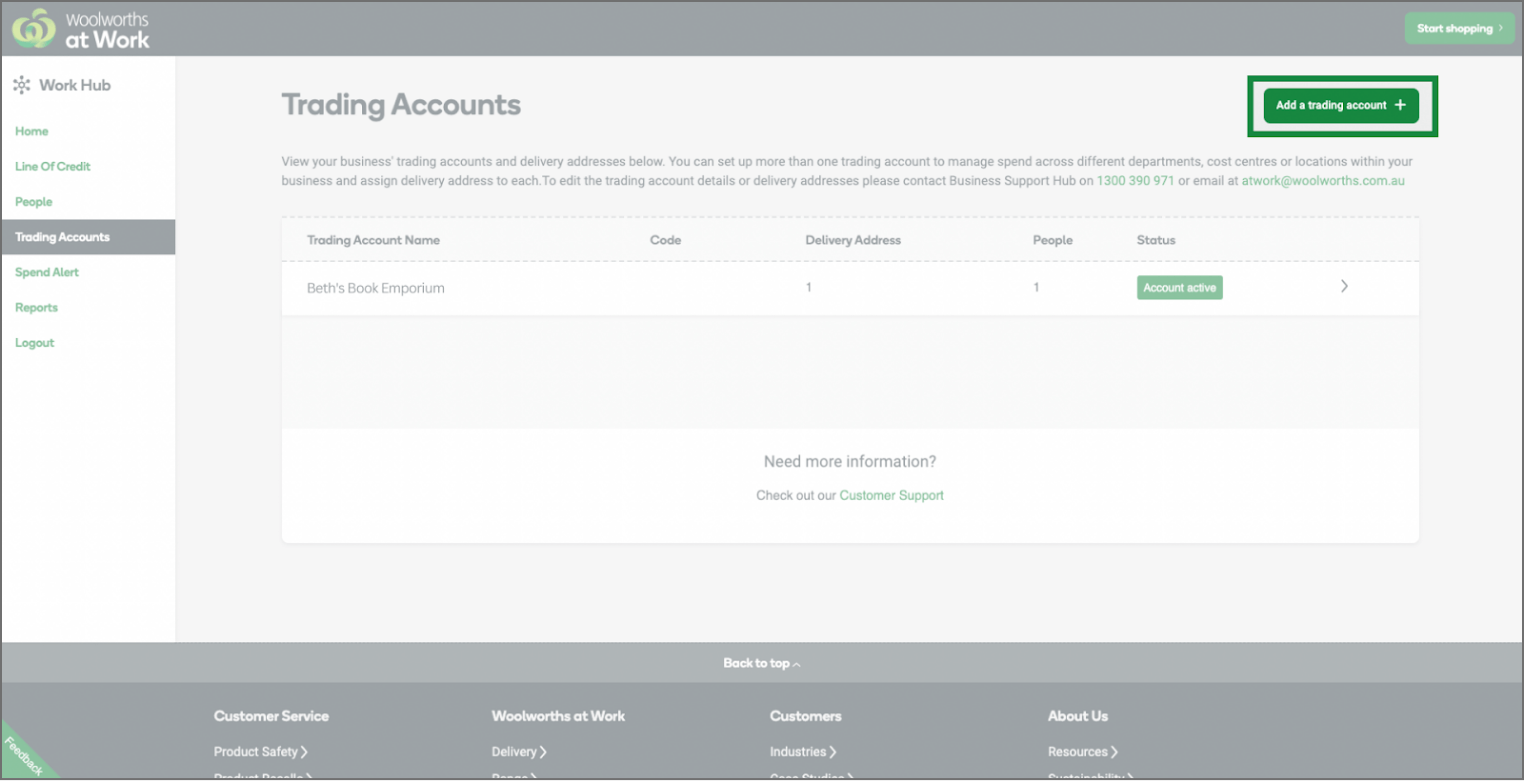Open the Customer Support link
The image size is (1524, 781).
coord(891,495)
